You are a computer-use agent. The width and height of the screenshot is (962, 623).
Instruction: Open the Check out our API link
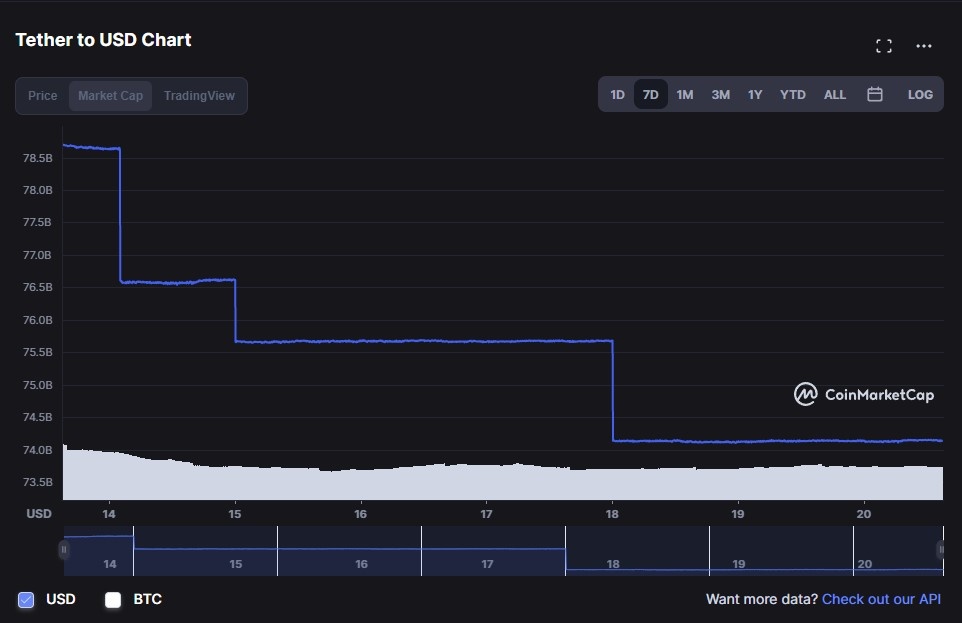click(x=881, y=598)
